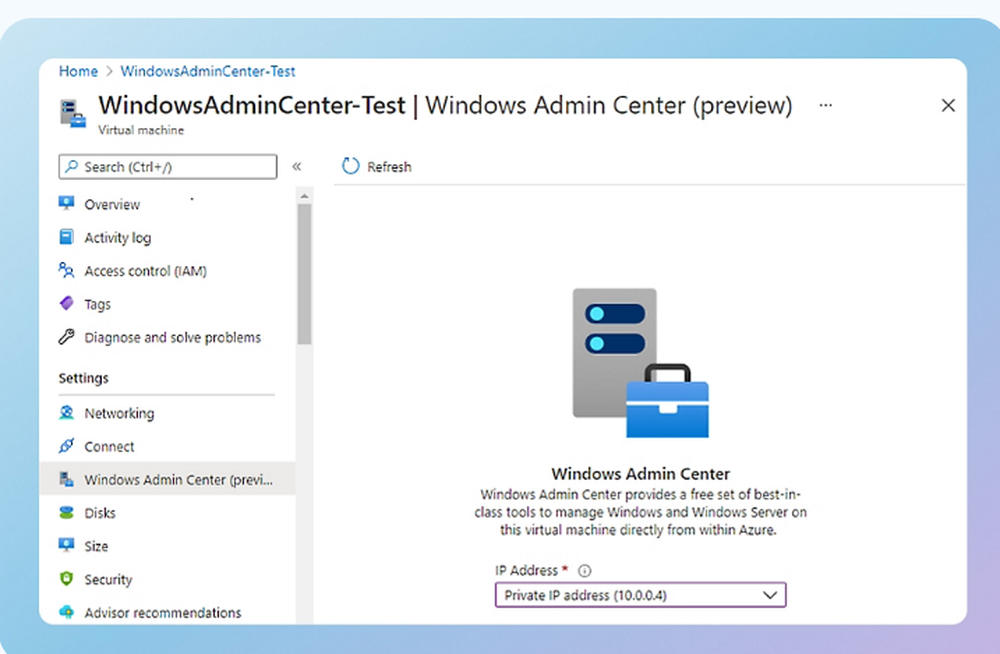
Task: Click the IP Address info icon
Action: coord(584,570)
